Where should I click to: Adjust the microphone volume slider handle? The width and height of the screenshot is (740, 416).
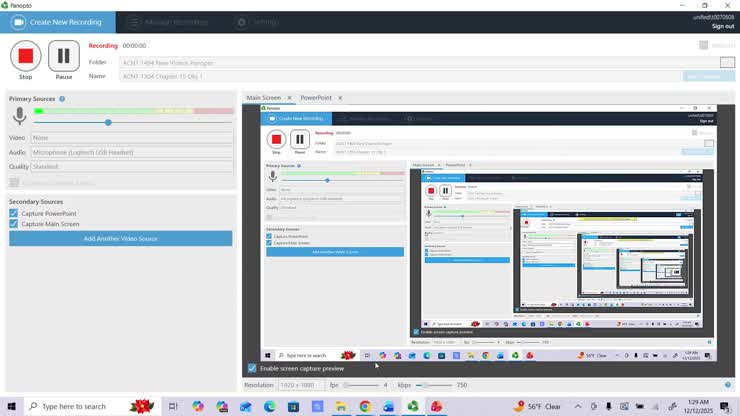click(108, 122)
